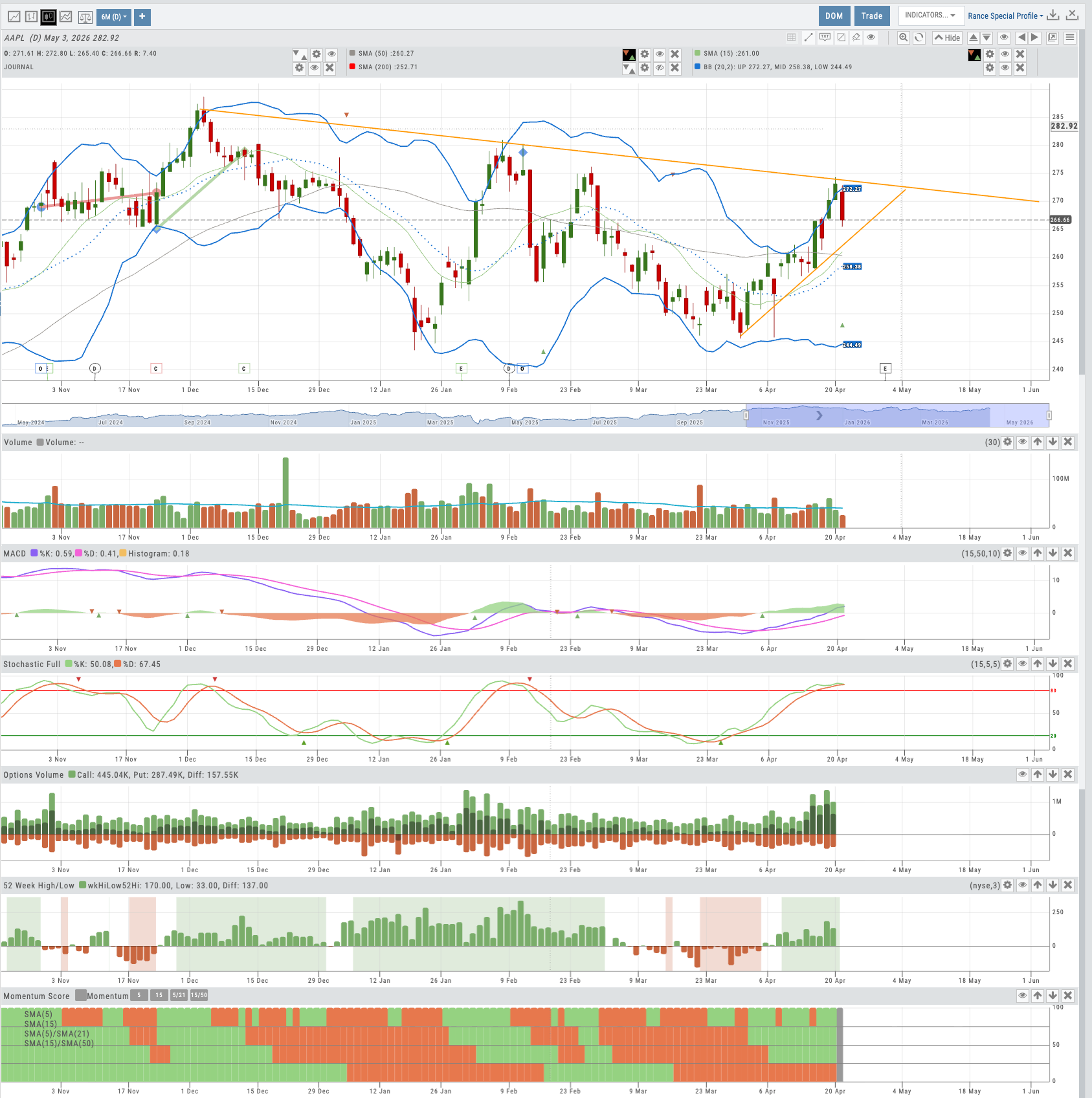Image resolution: width=1092 pixels, height=1098 pixels.
Task: Click the DOM button
Action: [834, 16]
